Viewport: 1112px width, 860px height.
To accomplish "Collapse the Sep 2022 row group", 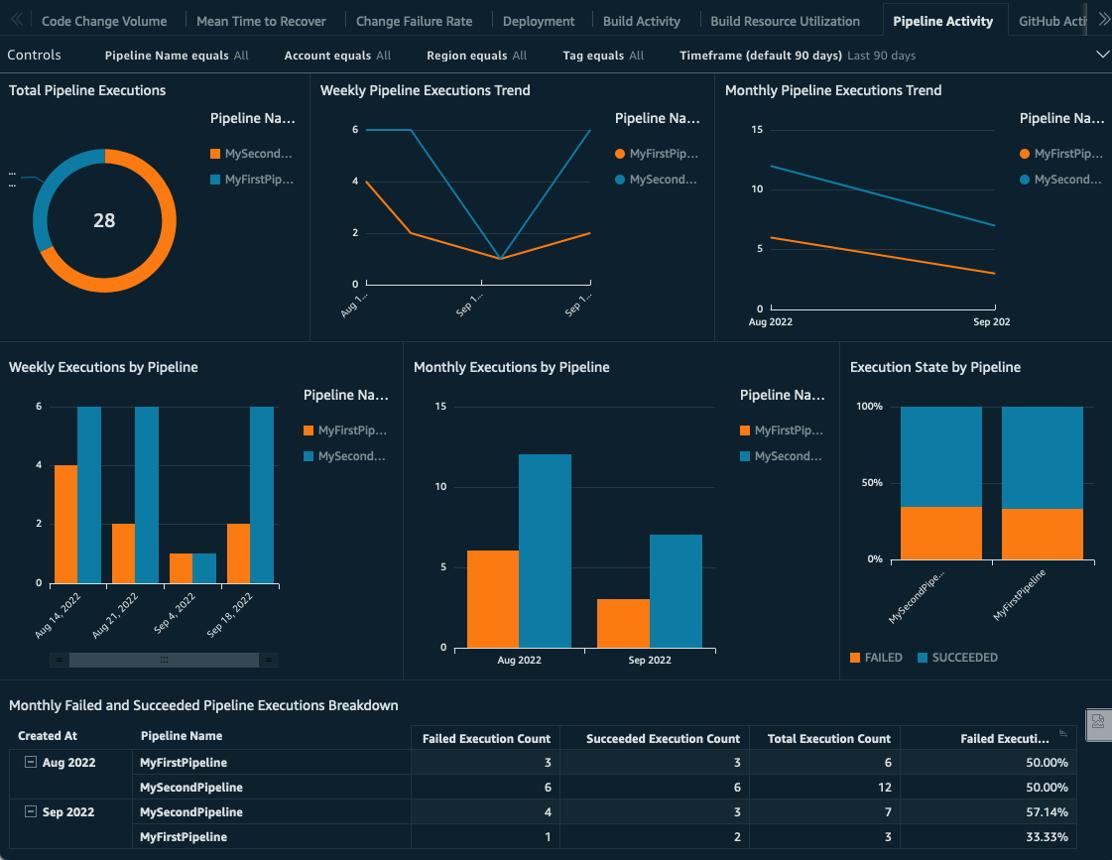I will [30, 812].
